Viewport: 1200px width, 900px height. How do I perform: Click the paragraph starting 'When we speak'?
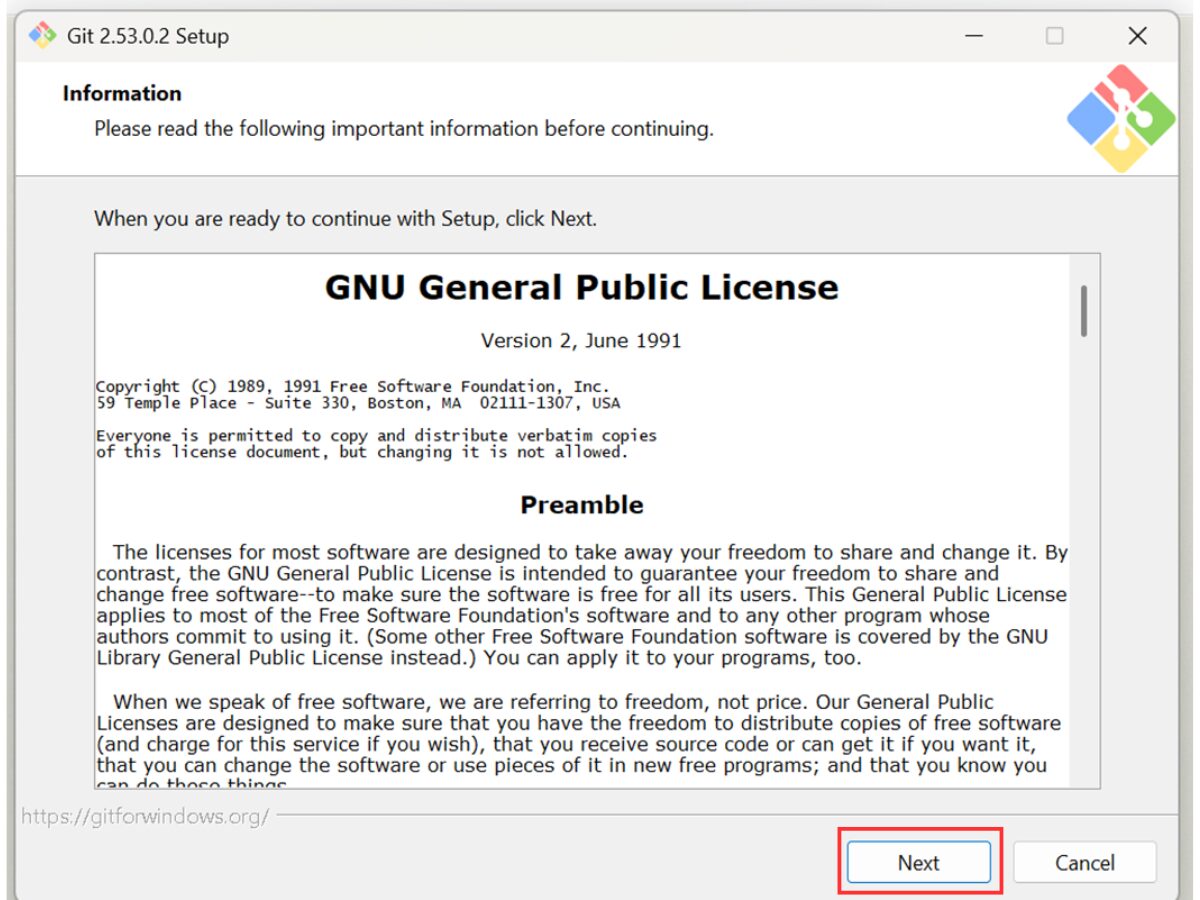[x=580, y=733]
